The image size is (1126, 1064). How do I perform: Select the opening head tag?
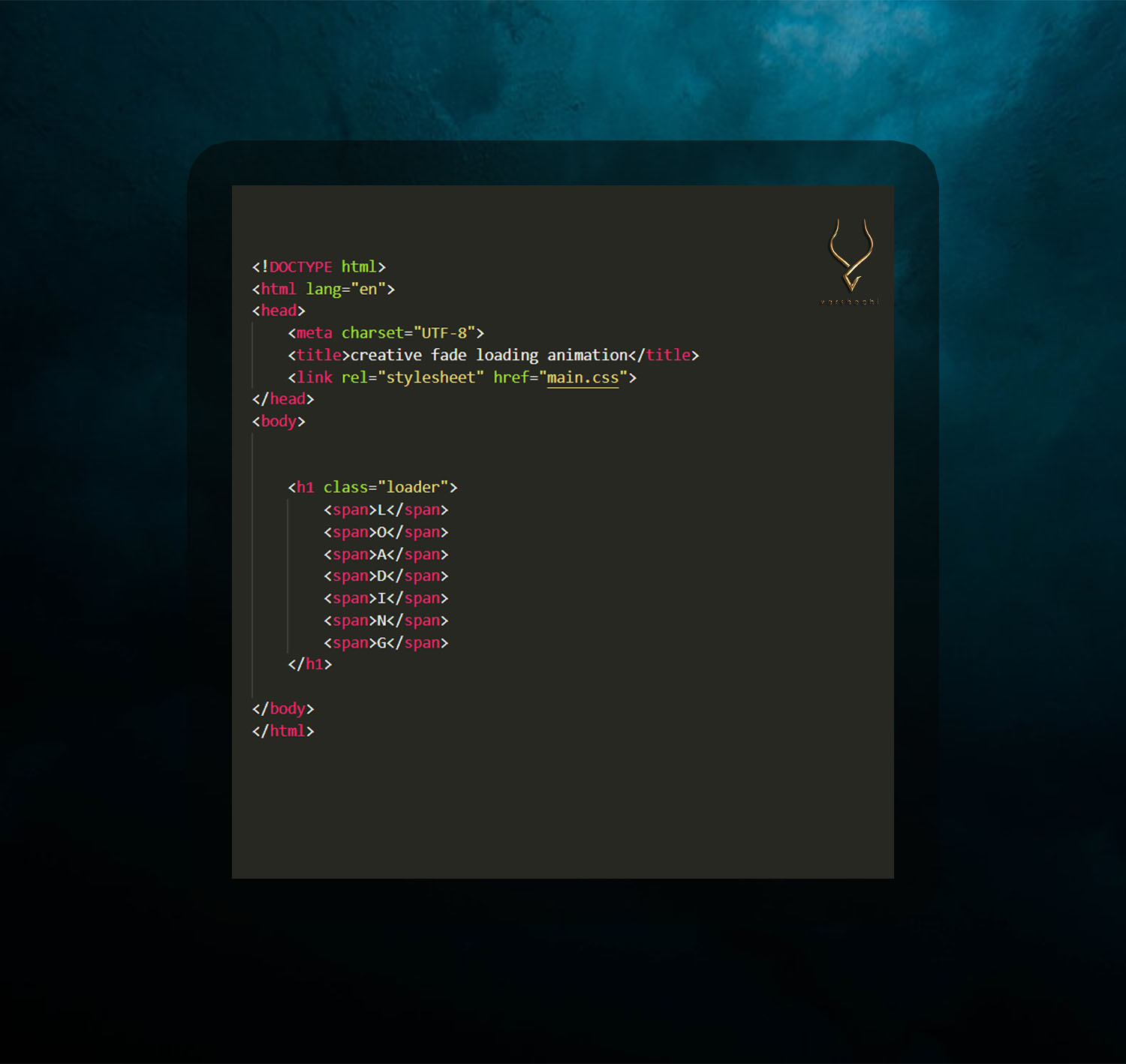pos(278,311)
